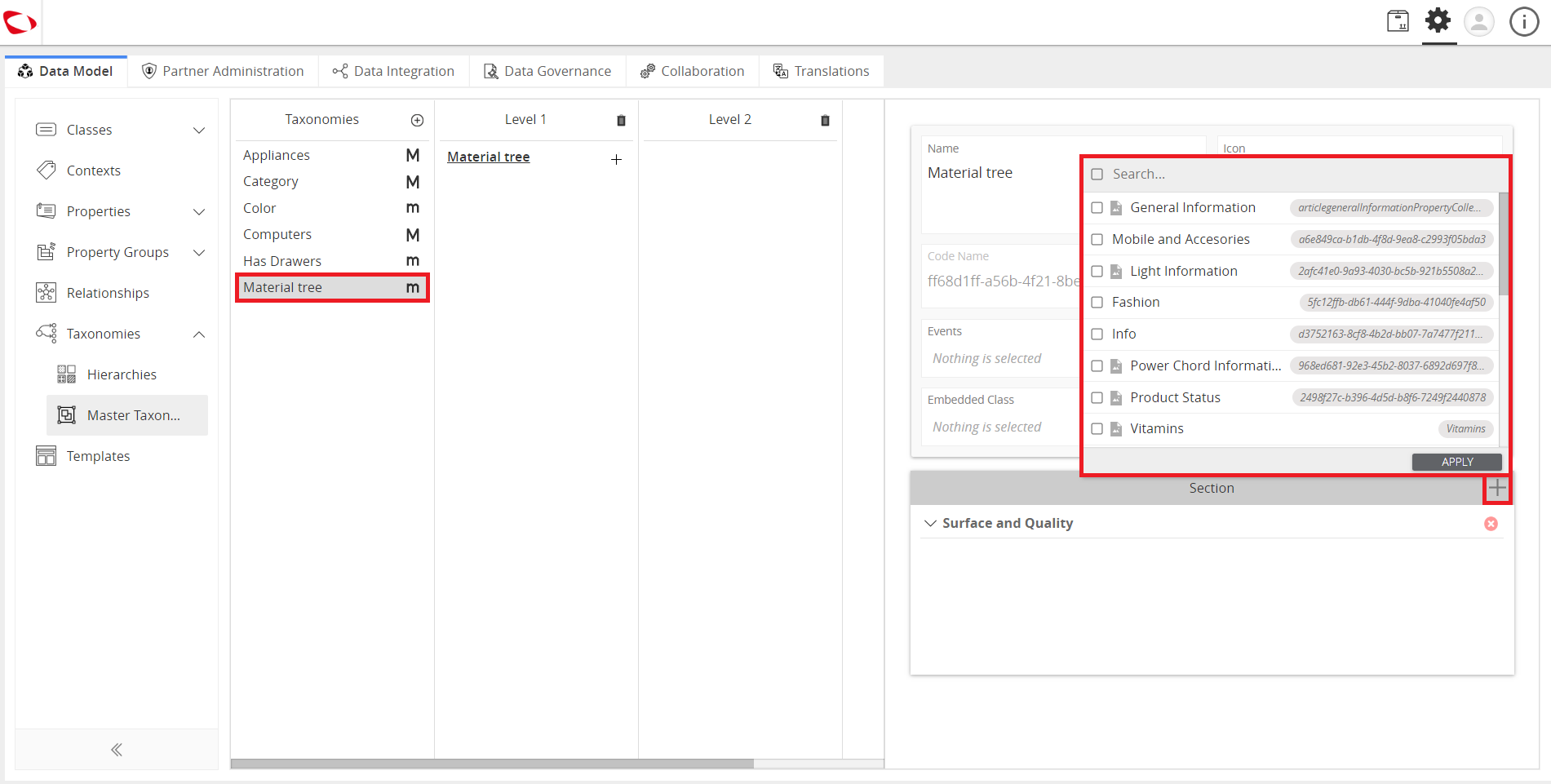This screenshot has width=1551, height=784.
Task: Click the red application logo
Action: [x=20, y=23]
